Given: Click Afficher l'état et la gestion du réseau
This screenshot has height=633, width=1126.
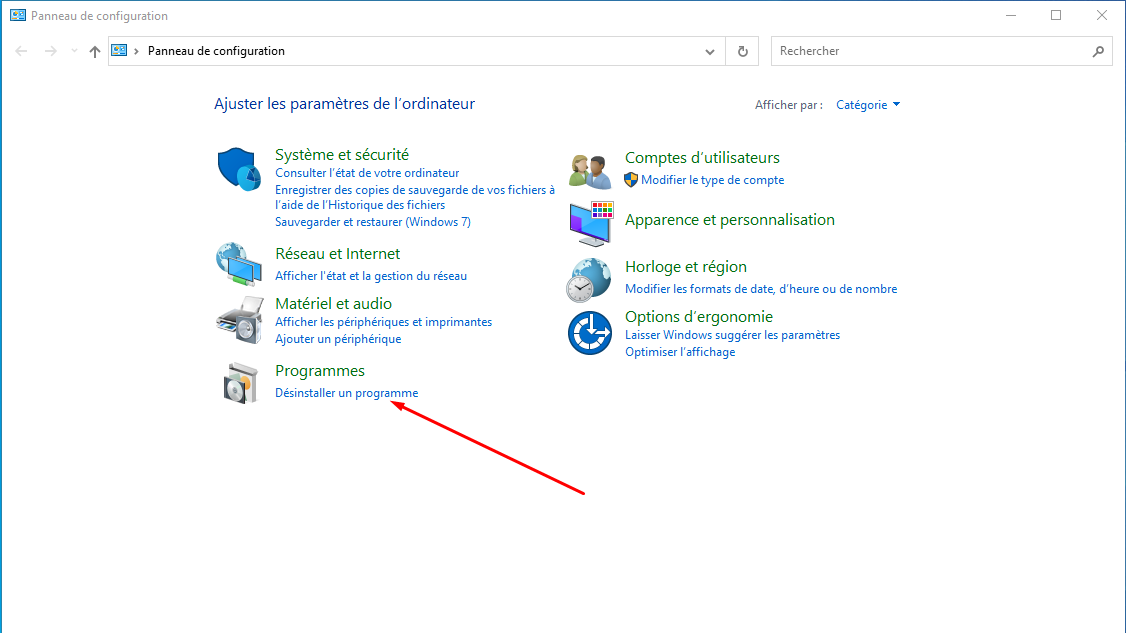Looking at the screenshot, I should click(x=371, y=276).
